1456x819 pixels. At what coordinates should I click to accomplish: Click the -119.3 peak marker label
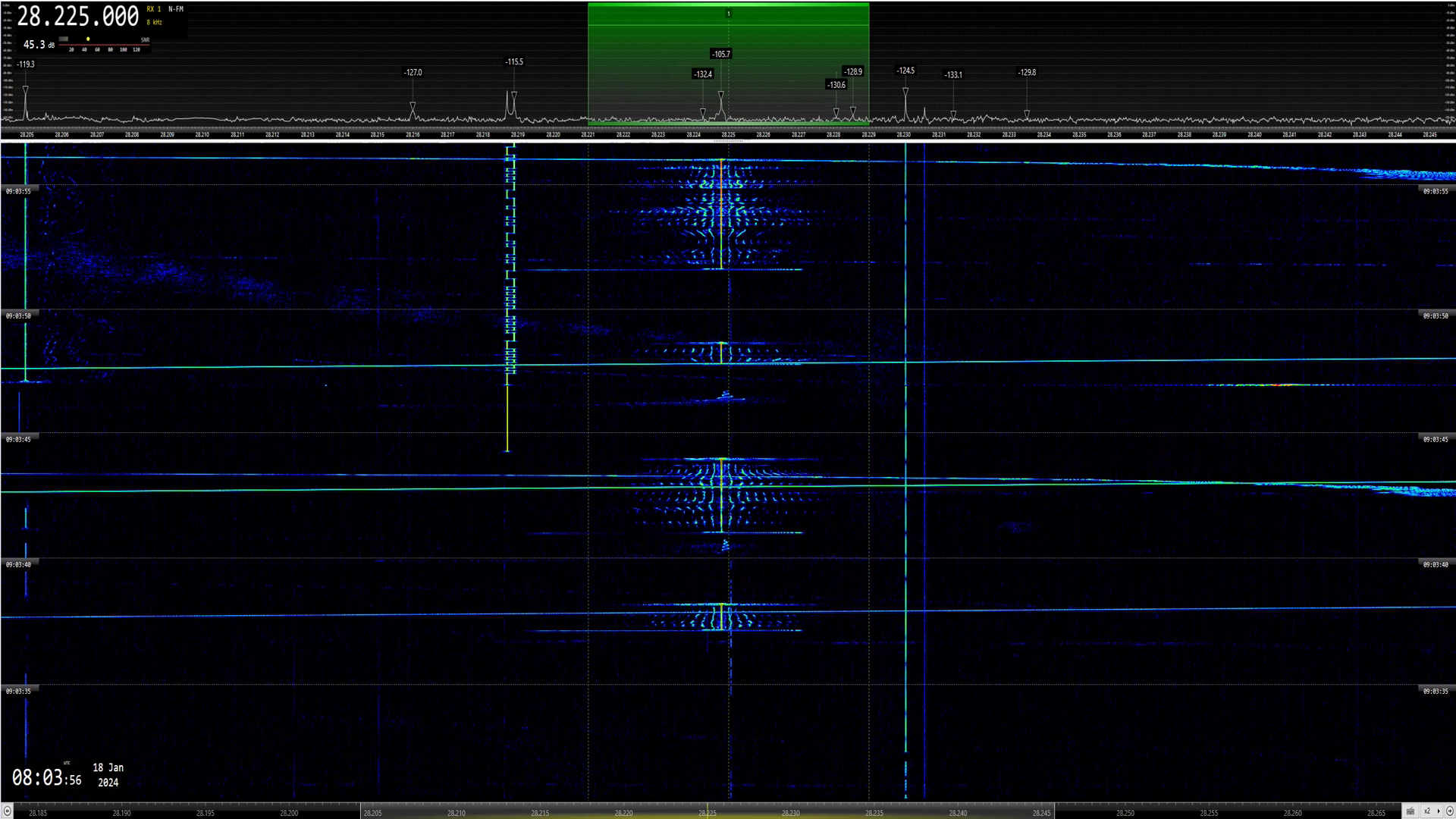[x=26, y=64]
